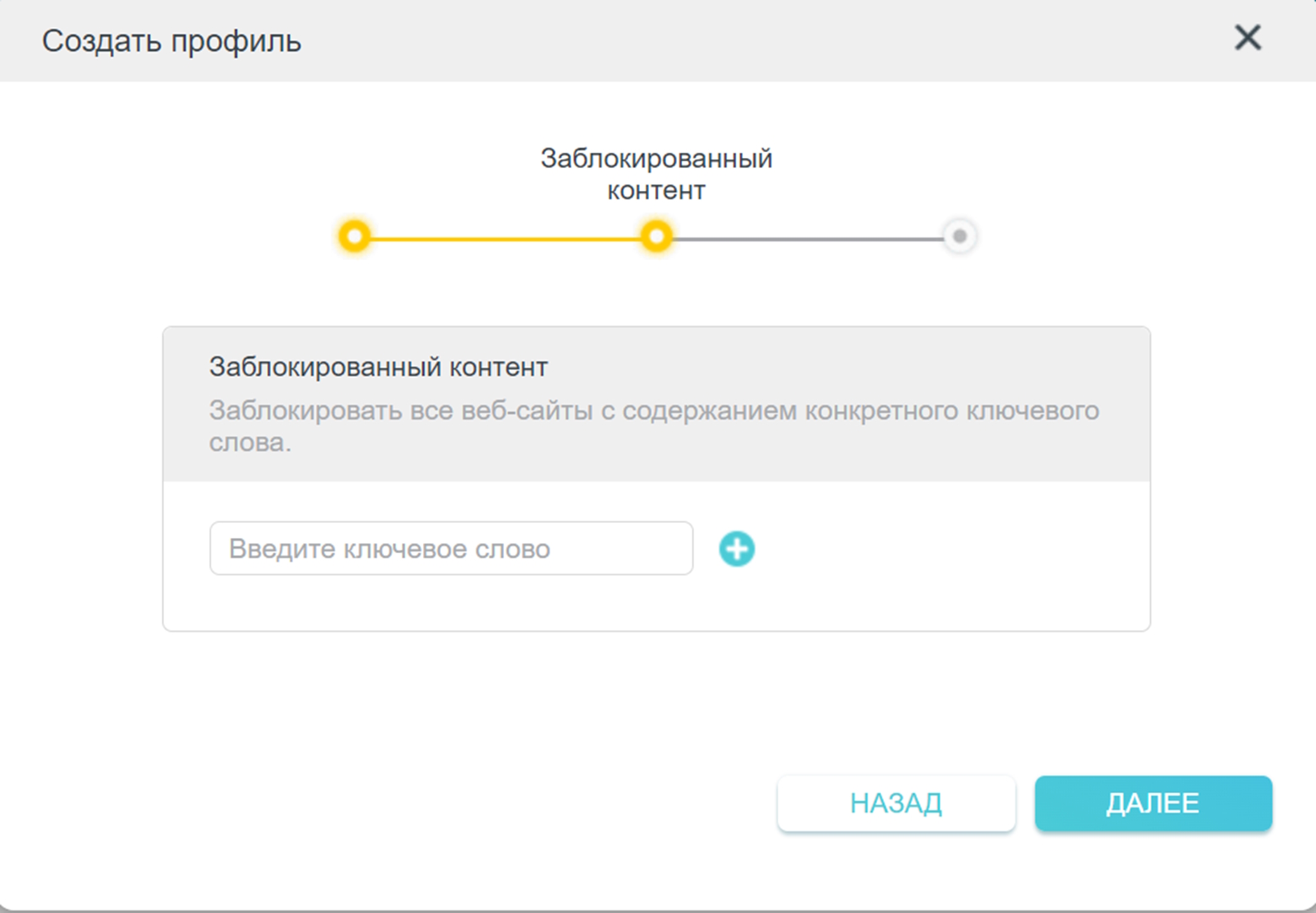
Task: Click the bold Заблокированный контент section heading
Action: pos(378,367)
